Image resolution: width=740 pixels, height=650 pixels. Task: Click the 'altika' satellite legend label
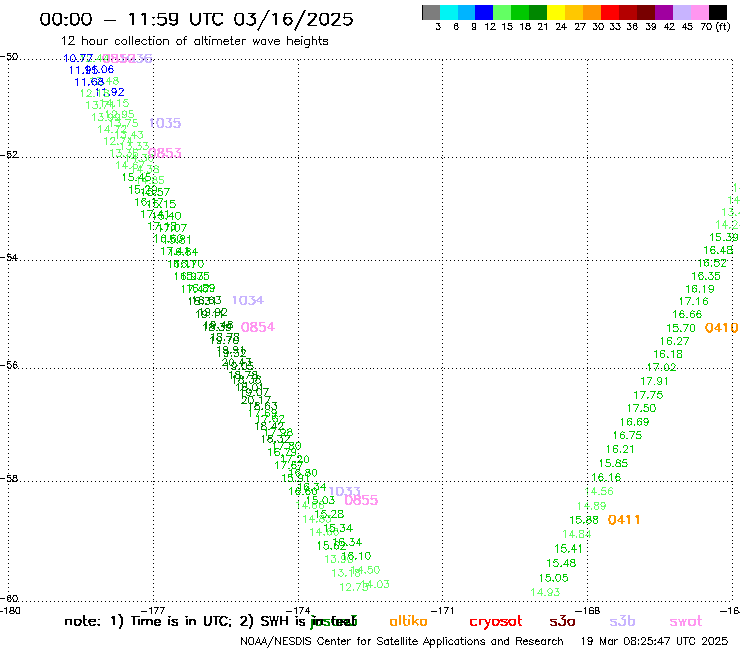pyautogui.click(x=408, y=621)
